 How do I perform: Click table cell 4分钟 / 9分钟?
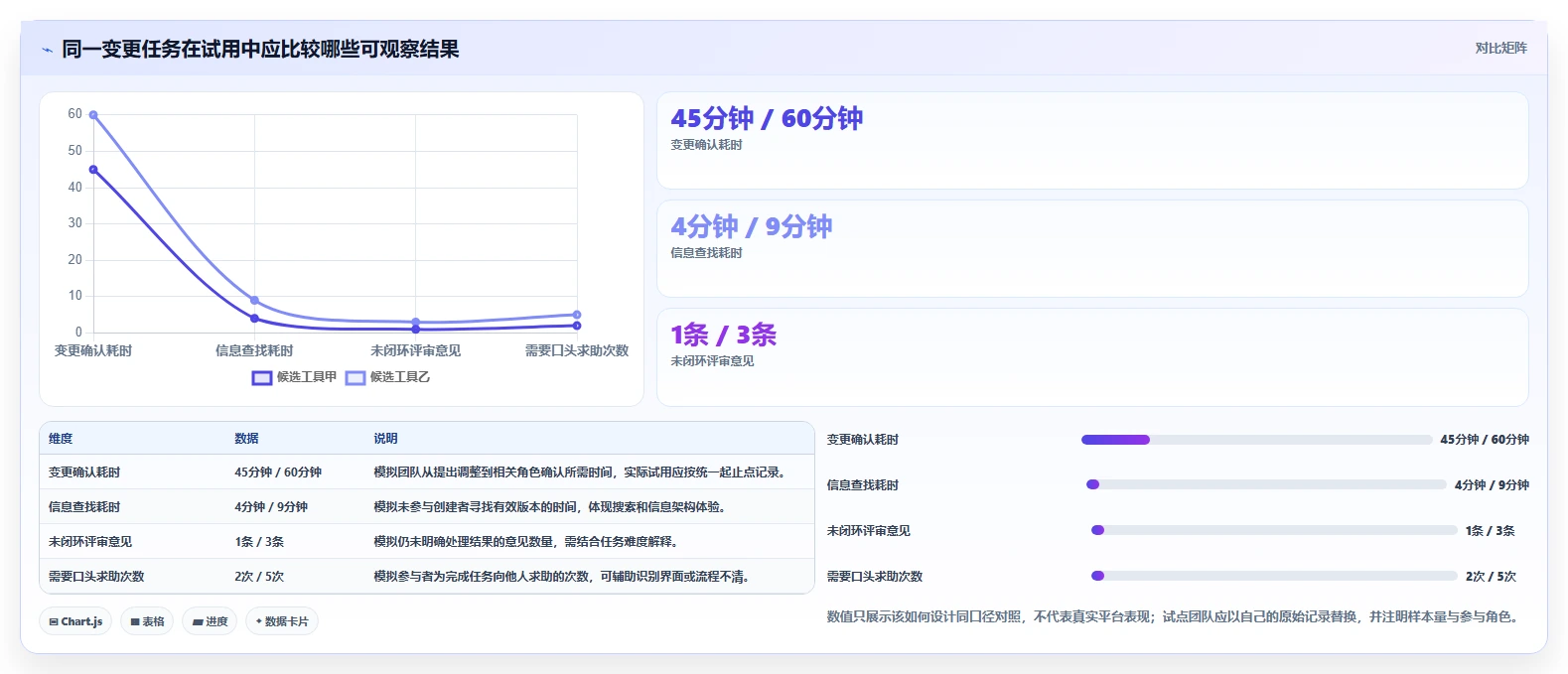tap(271, 506)
